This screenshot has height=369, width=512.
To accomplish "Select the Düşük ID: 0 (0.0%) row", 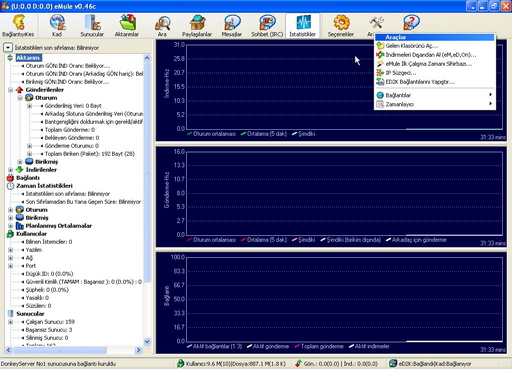I will click(x=49, y=274).
